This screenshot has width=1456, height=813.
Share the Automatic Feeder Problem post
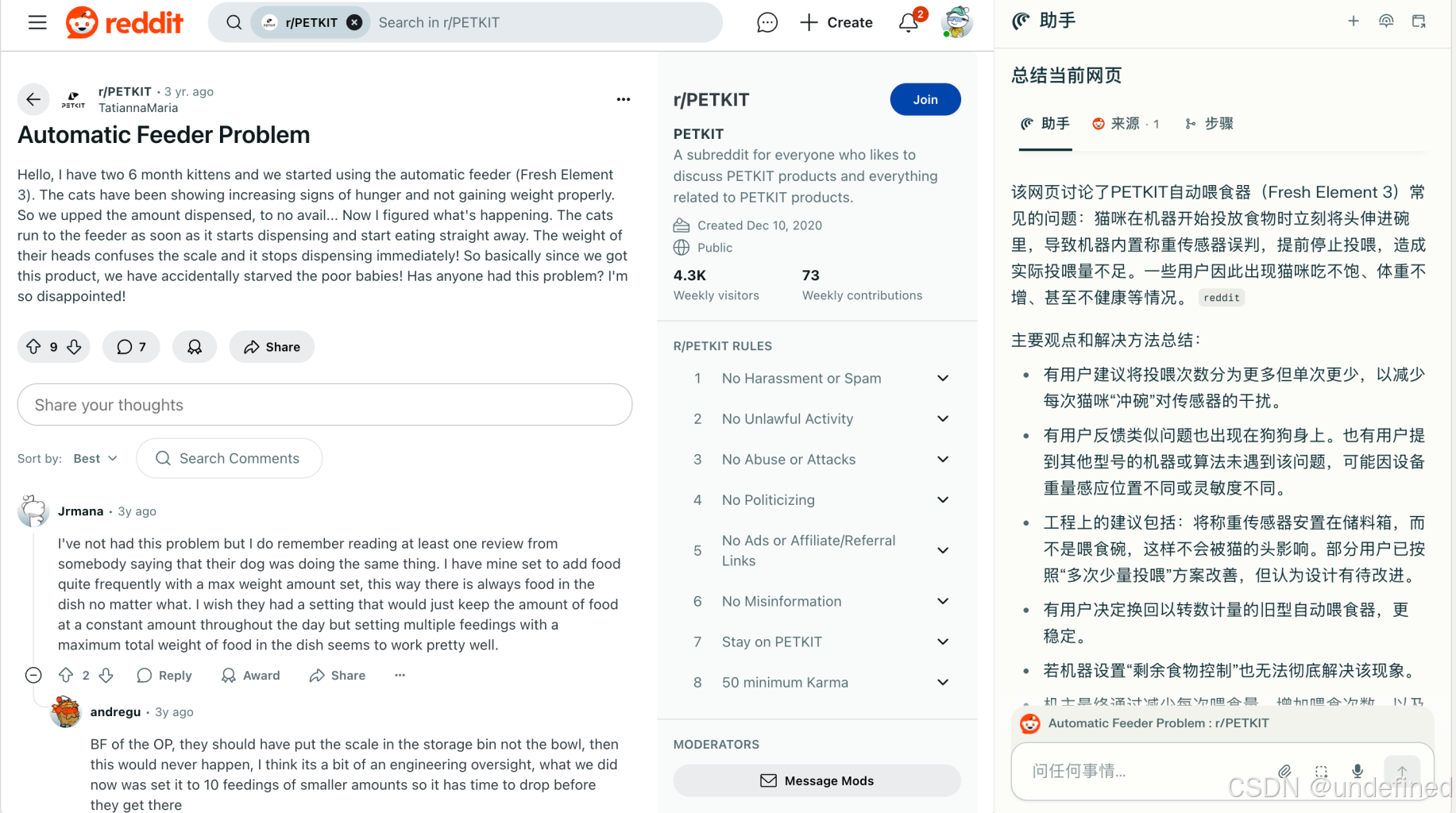[x=272, y=347]
